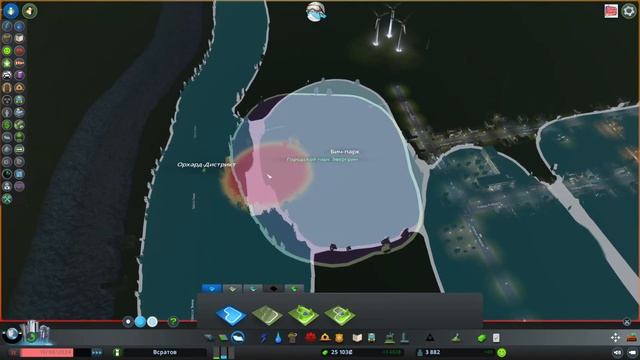
Task: Select the olive park area tool
Action: (267, 315)
